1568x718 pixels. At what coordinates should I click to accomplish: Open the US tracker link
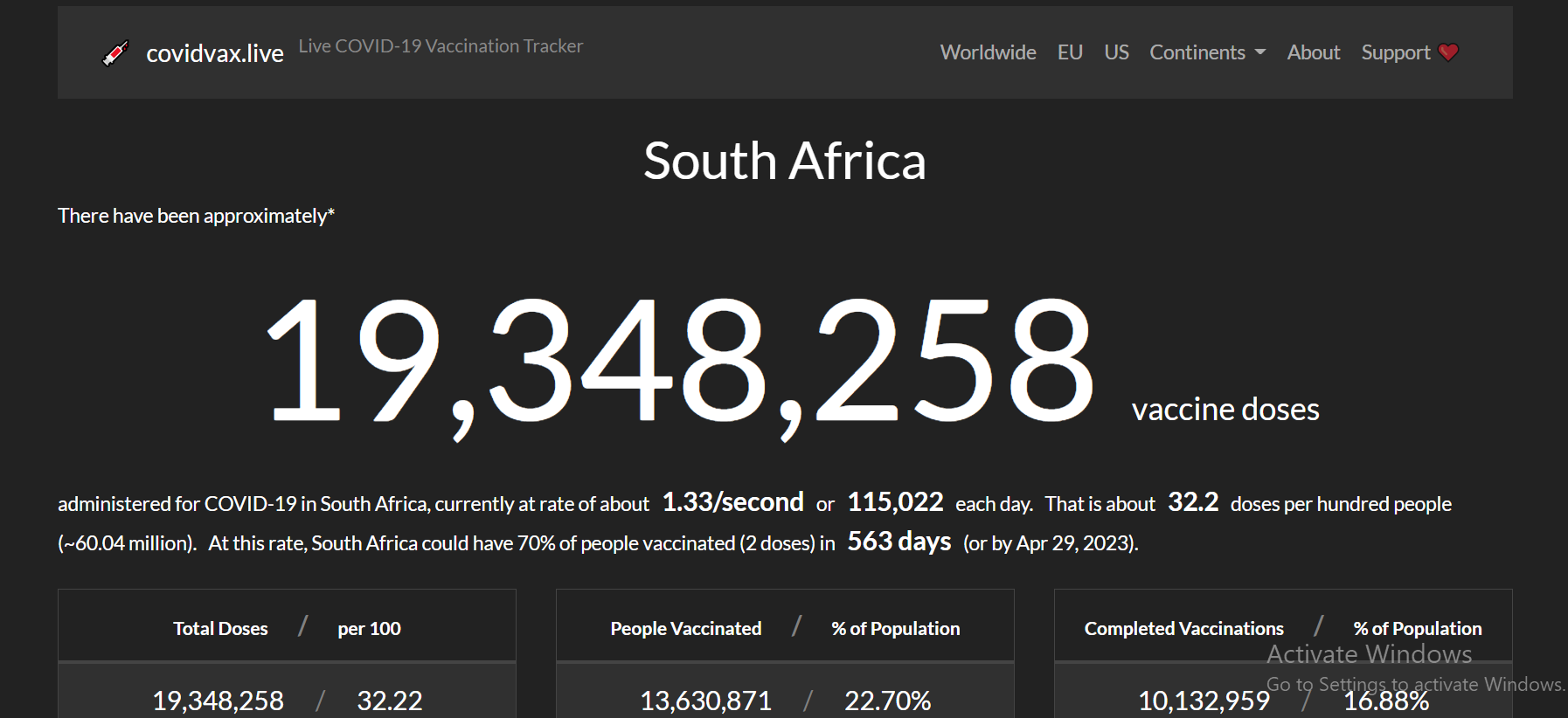(1116, 52)
